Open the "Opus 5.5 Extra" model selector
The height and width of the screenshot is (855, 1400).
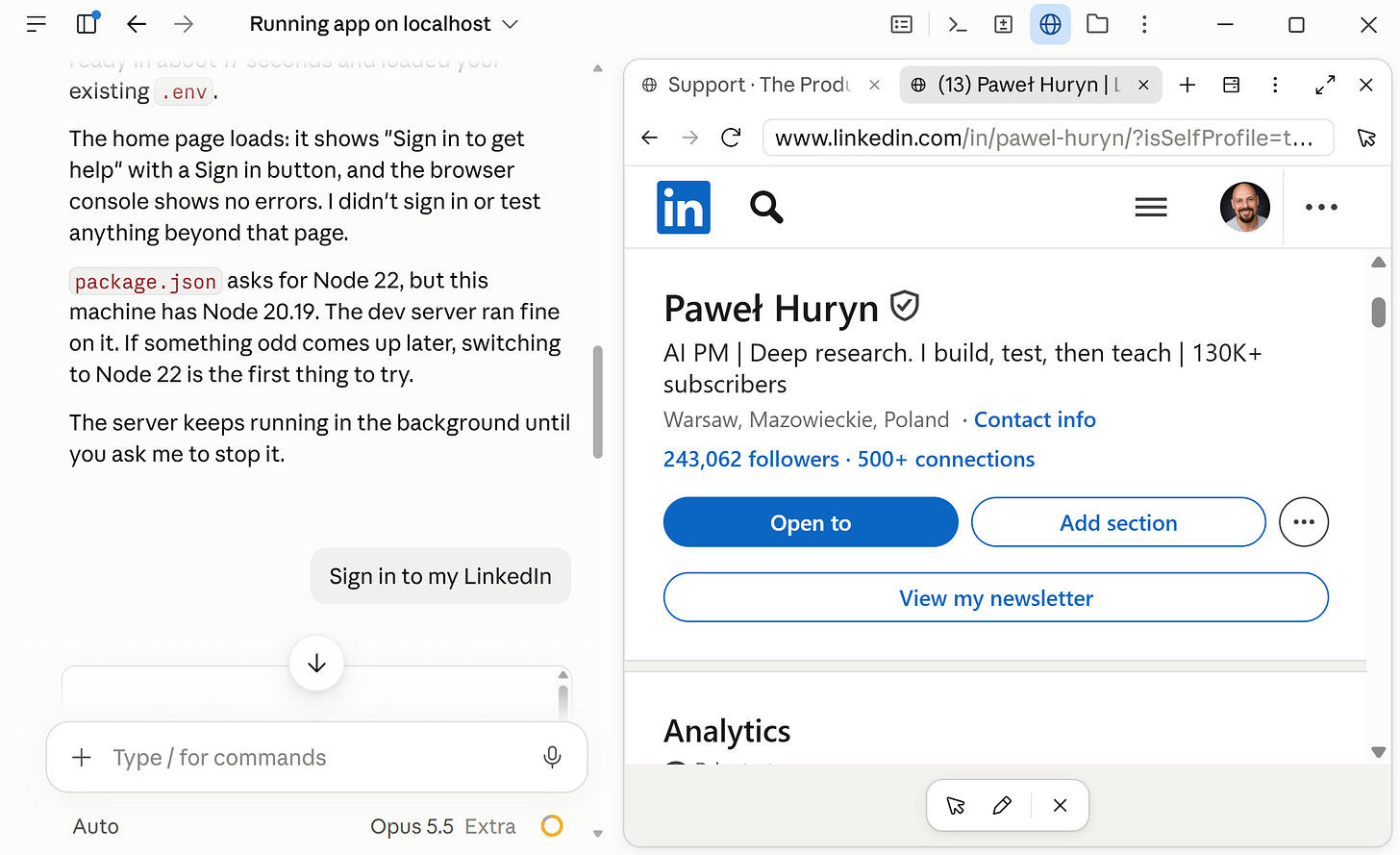[443, 826]
